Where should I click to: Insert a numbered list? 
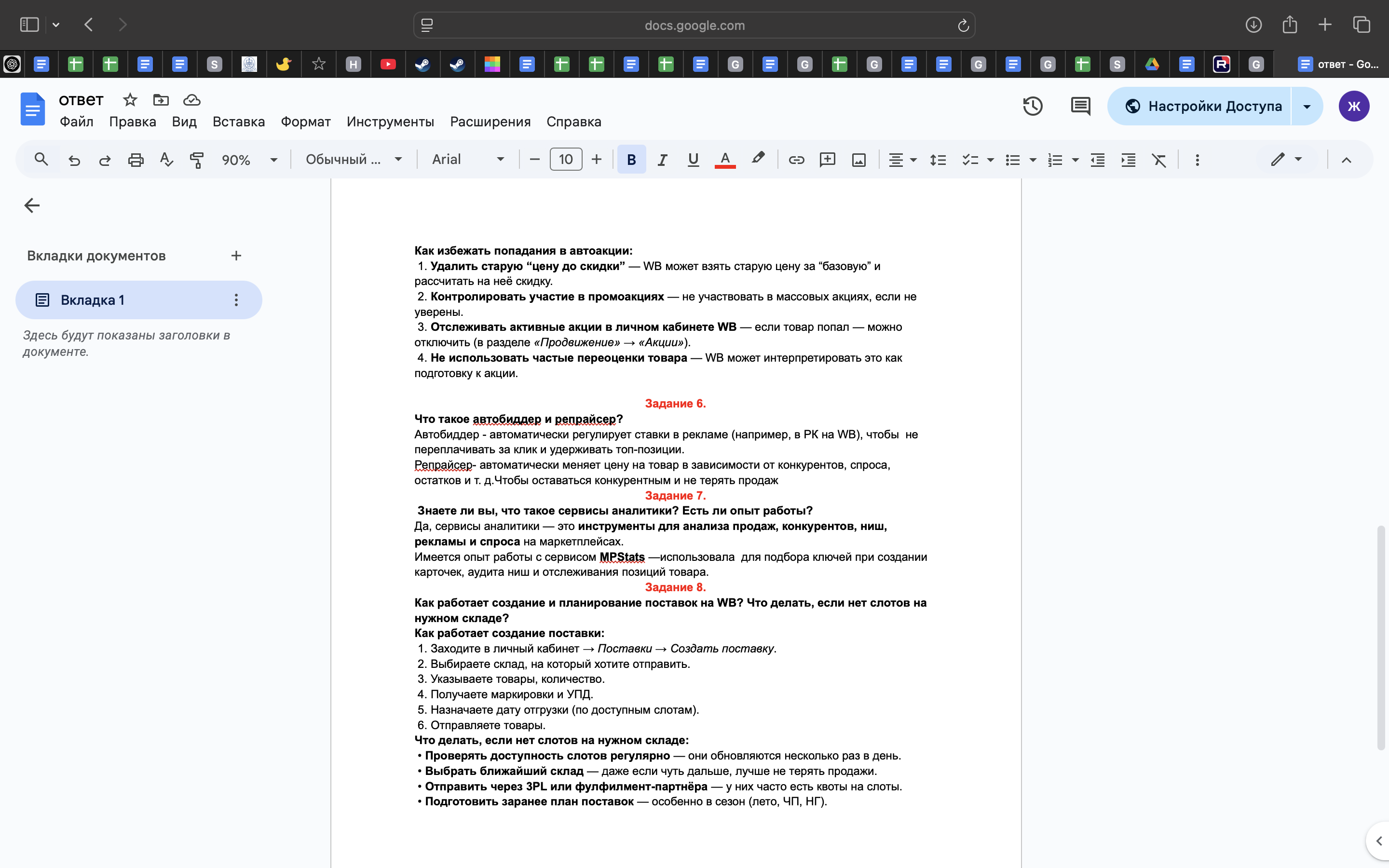click(x=1055, y=160)
